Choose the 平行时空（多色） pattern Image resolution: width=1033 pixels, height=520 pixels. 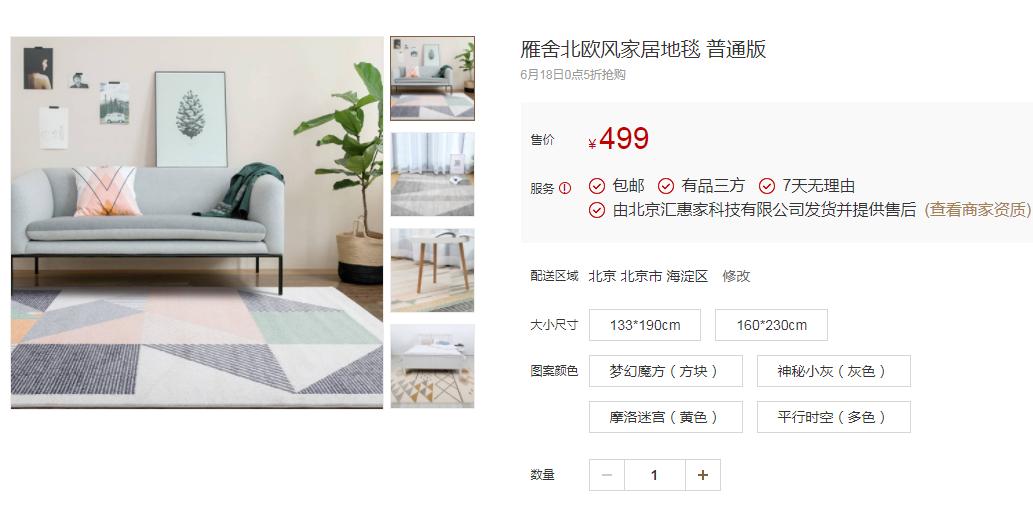pos(833,417)
